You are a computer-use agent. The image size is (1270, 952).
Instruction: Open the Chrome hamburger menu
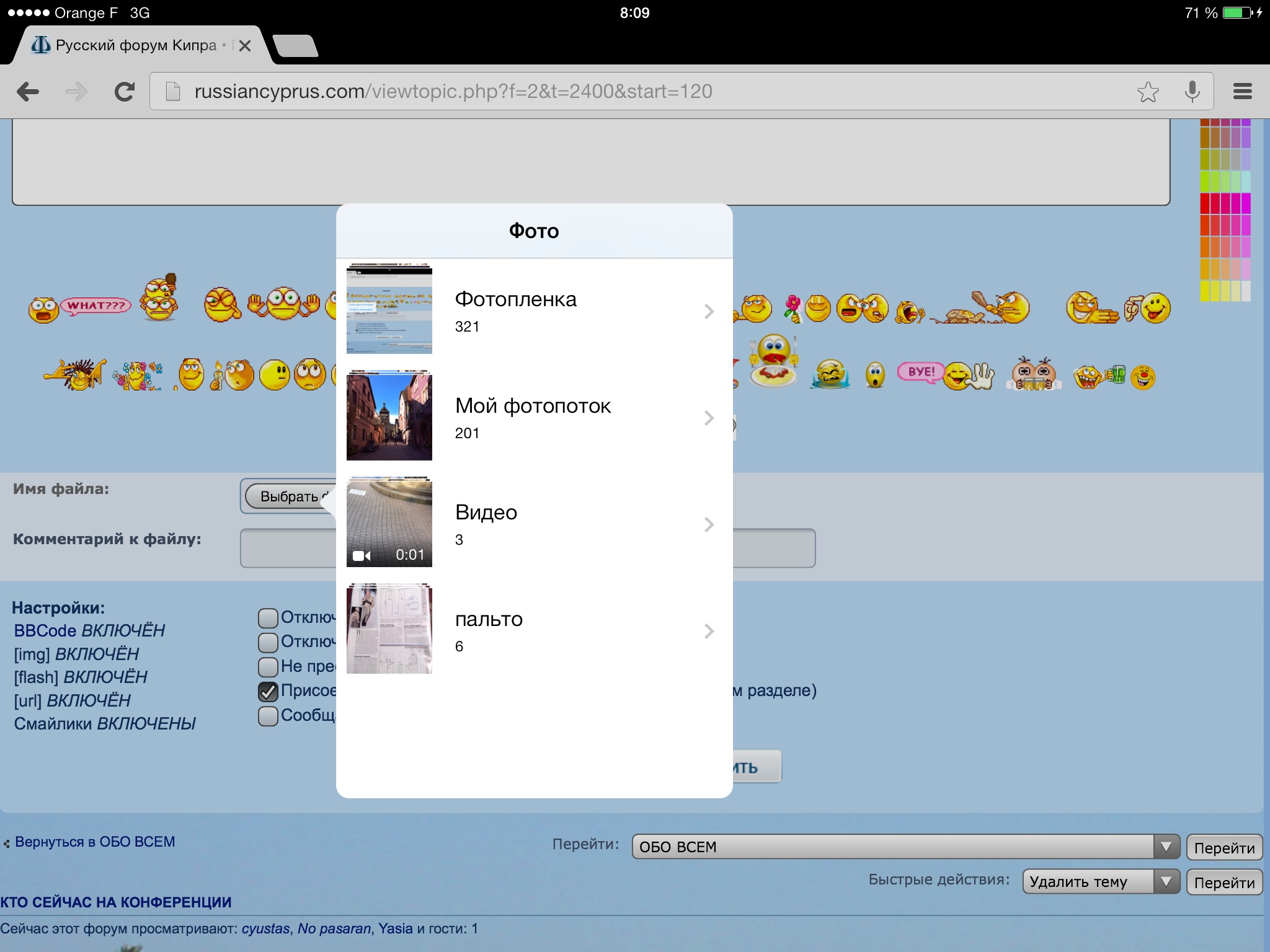(x=1242, y=92)
